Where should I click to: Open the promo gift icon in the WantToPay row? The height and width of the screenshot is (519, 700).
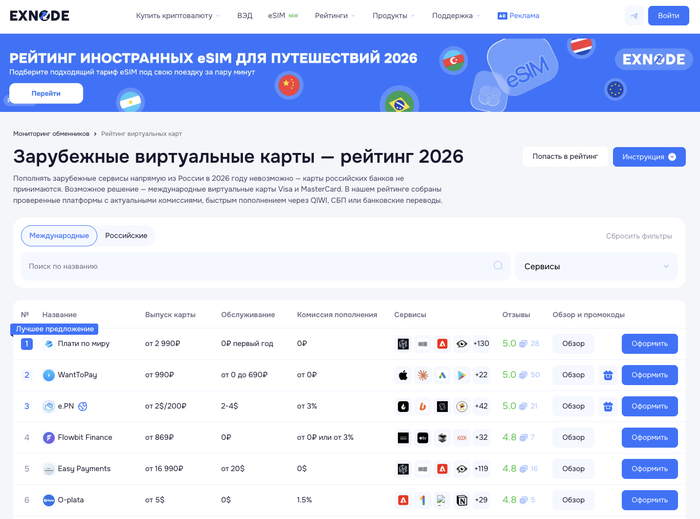[608, 375]
